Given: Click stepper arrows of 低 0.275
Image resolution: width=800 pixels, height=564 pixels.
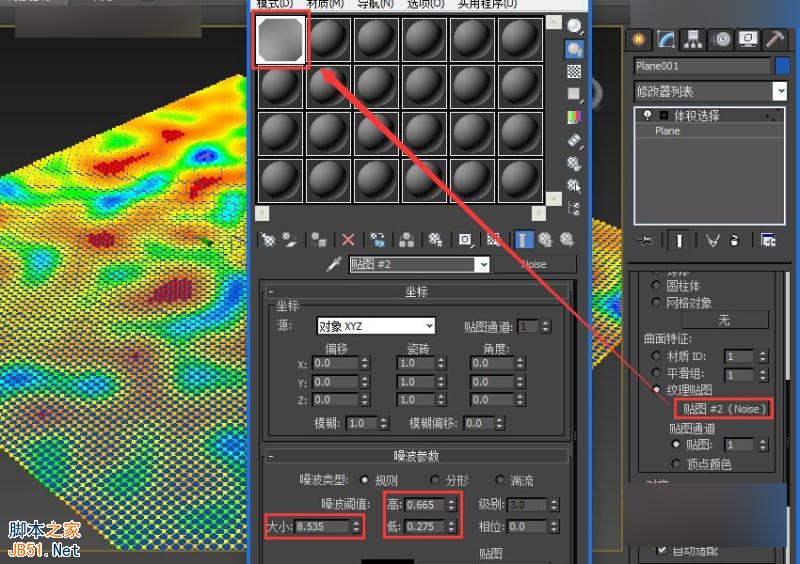Looking at the screenshot, I should point(451,526).
